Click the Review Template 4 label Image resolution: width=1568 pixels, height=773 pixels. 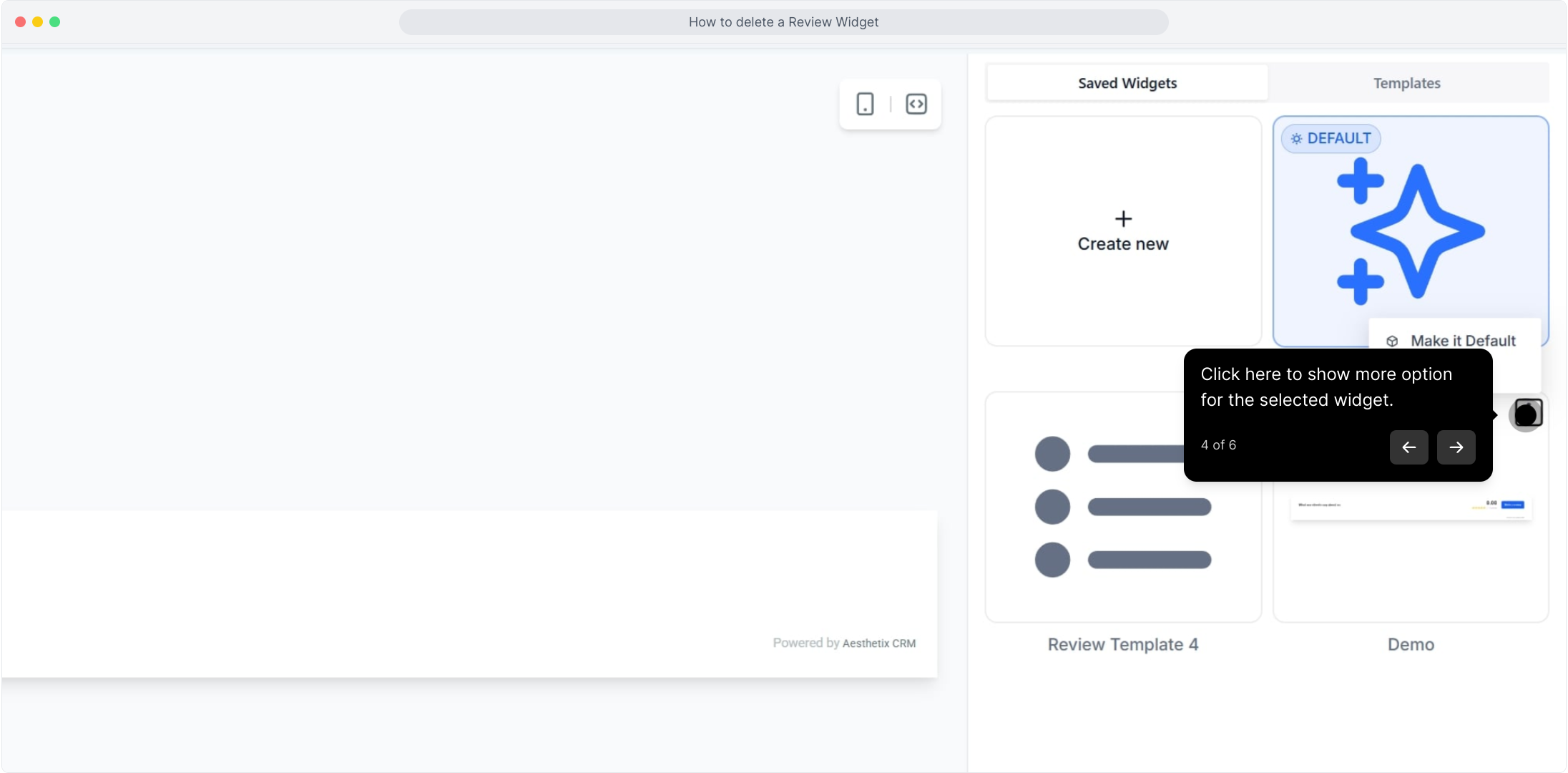[x=1123, y=644]
